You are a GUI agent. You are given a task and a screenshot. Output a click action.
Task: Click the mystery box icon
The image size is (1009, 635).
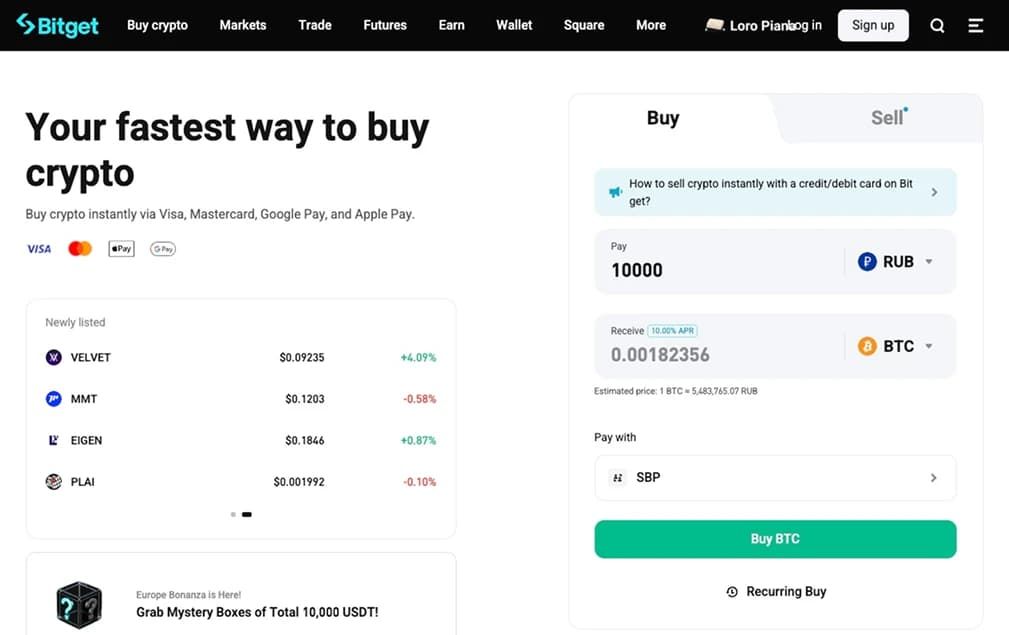tap(79, 605)
